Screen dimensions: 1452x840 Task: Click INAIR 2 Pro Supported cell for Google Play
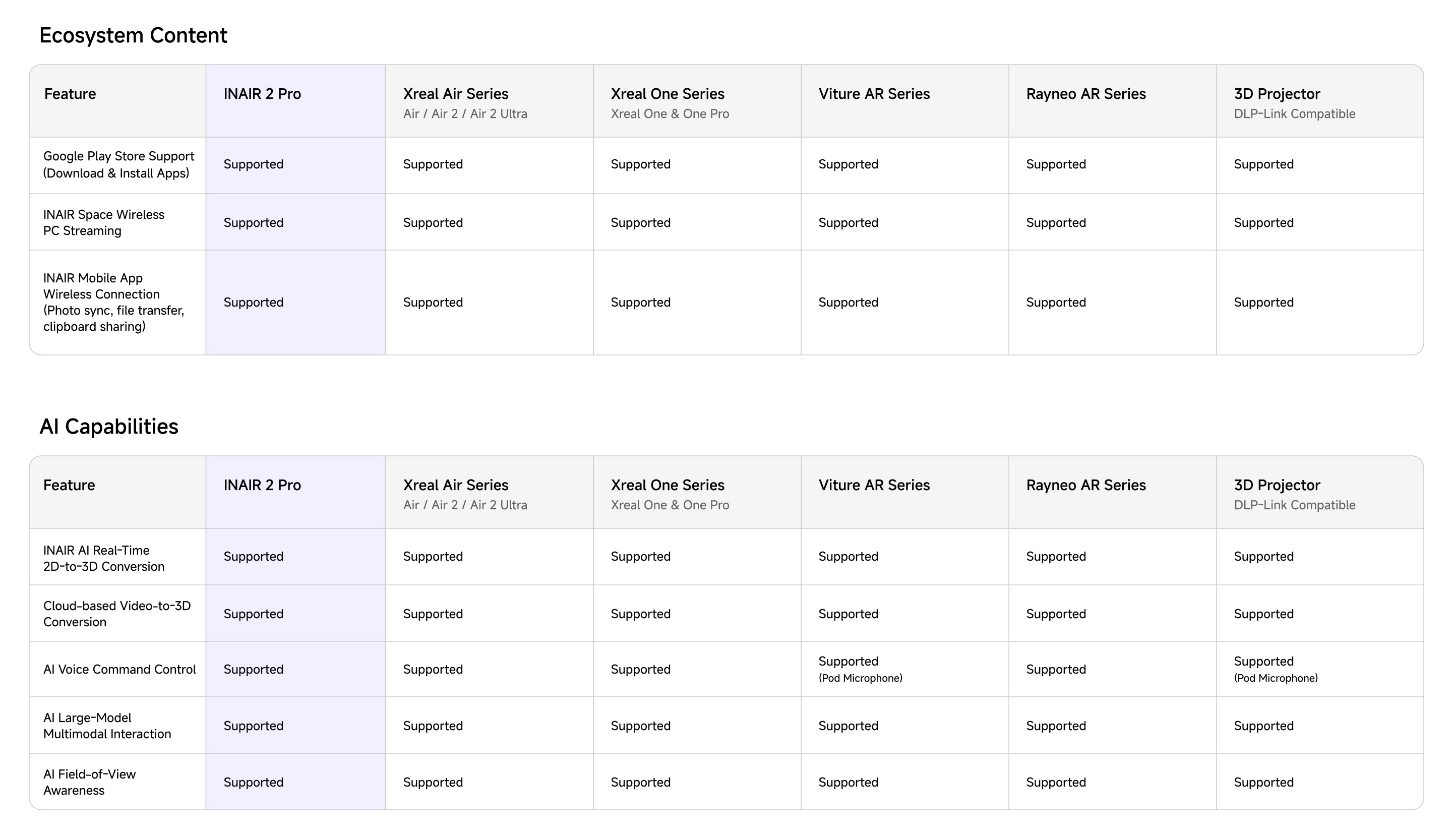click(x=254, y=165)
